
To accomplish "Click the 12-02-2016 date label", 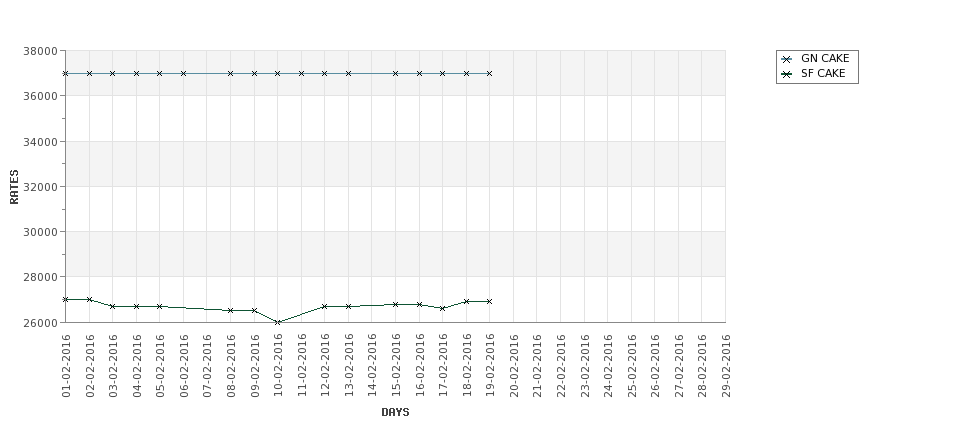I will (325, 366).
